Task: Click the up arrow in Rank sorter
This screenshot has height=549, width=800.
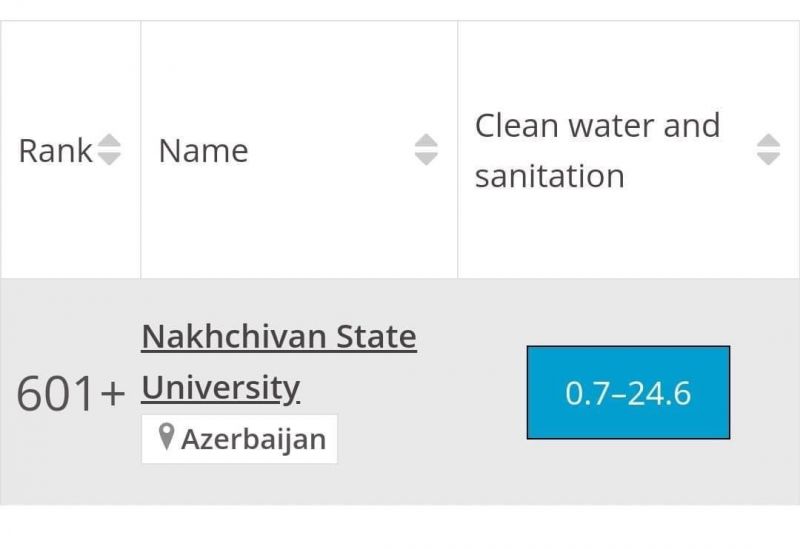Action: (109, 141)
